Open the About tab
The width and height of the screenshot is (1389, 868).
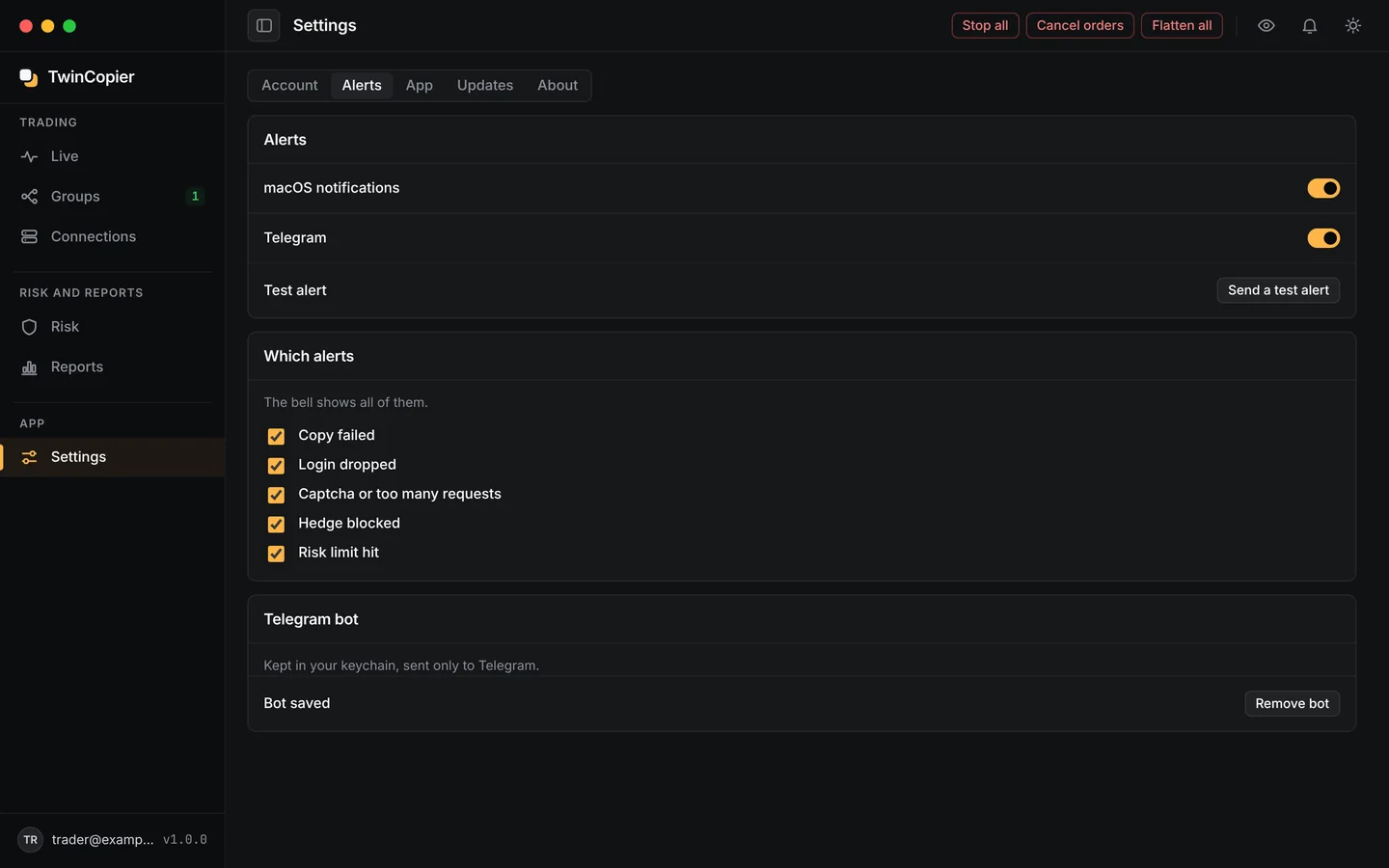[x=558, y=86]
